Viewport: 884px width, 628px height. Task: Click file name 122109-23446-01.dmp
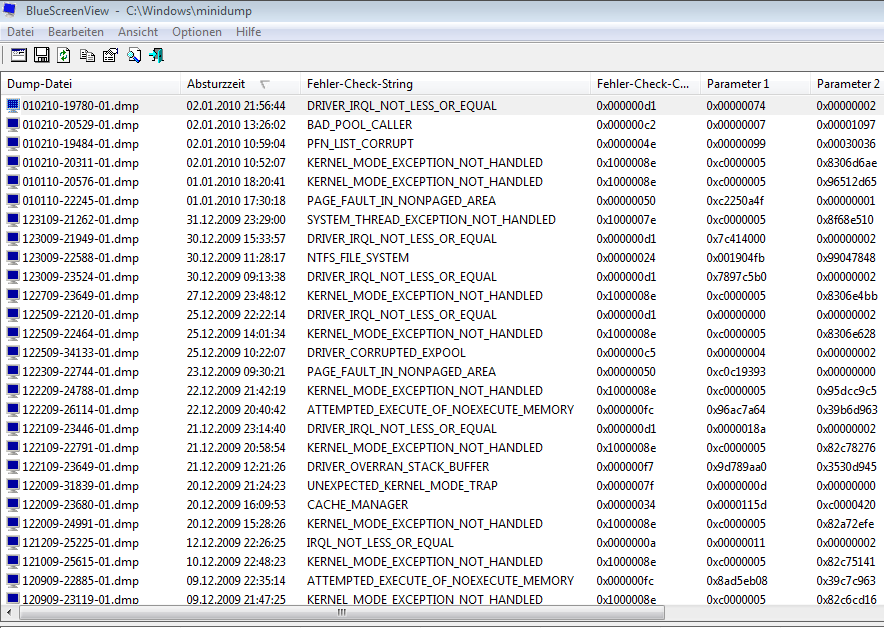pyautogui.click(x=81, y=428)
